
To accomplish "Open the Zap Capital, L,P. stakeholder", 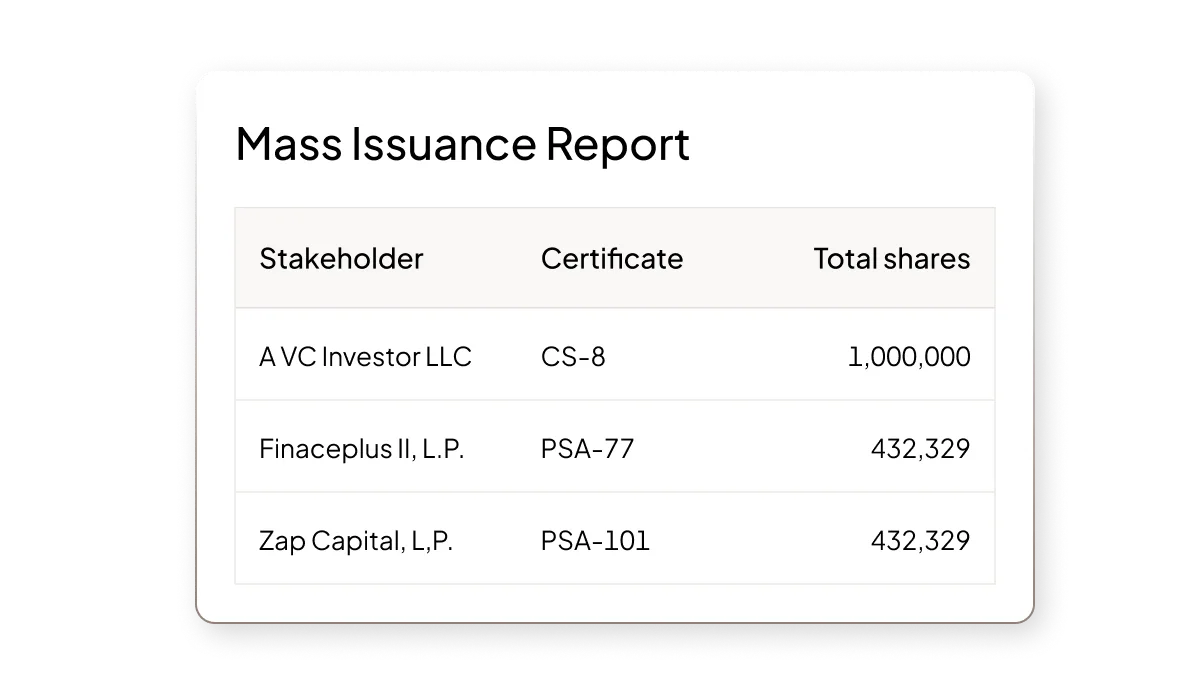I will point(356,540).
